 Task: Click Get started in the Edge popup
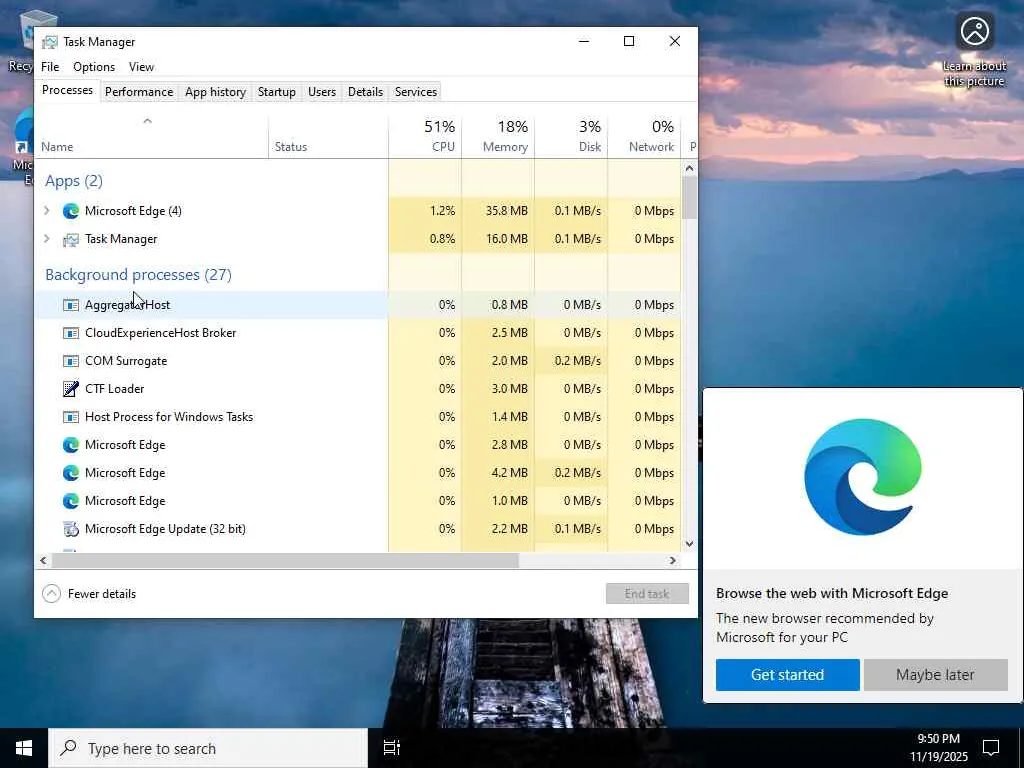[x=788, y=675]
